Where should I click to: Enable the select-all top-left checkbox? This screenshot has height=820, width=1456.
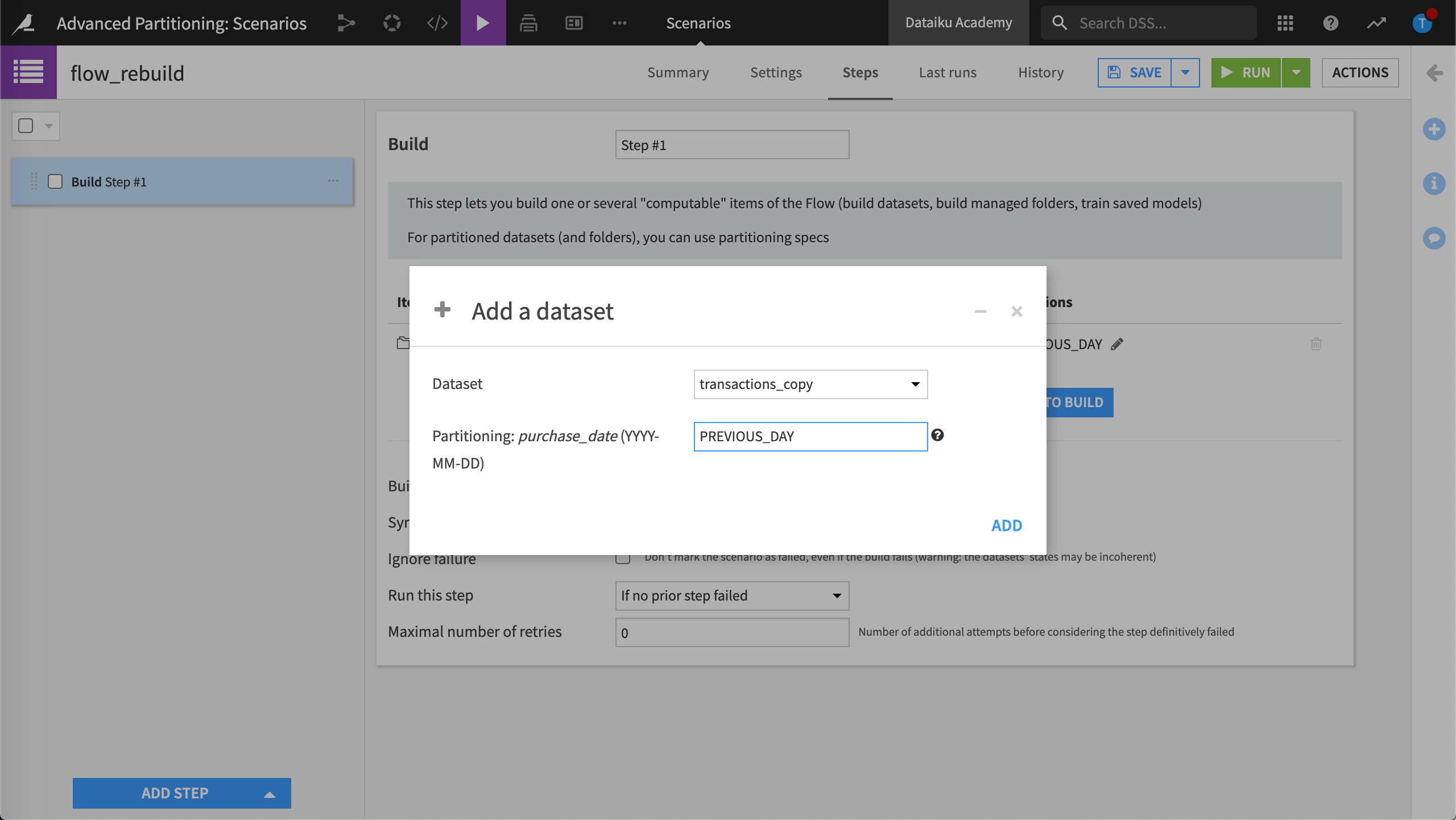coord(25,126)
